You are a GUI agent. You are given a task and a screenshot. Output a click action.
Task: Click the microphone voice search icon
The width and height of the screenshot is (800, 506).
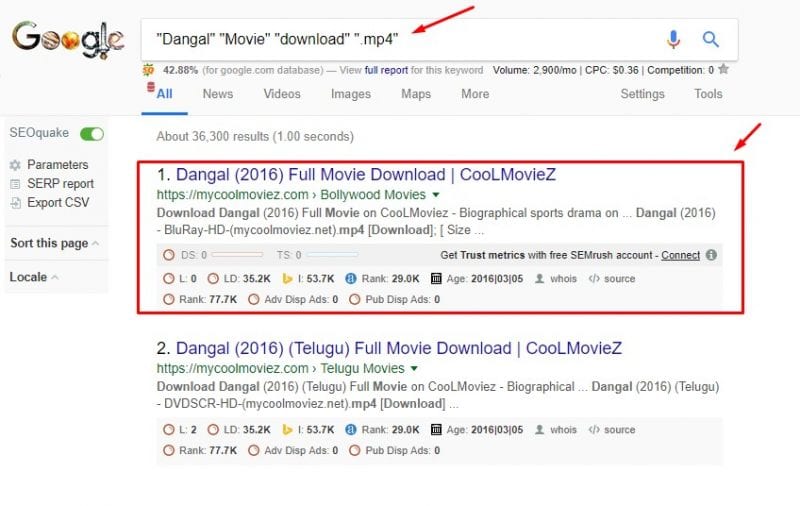point(673,39)
